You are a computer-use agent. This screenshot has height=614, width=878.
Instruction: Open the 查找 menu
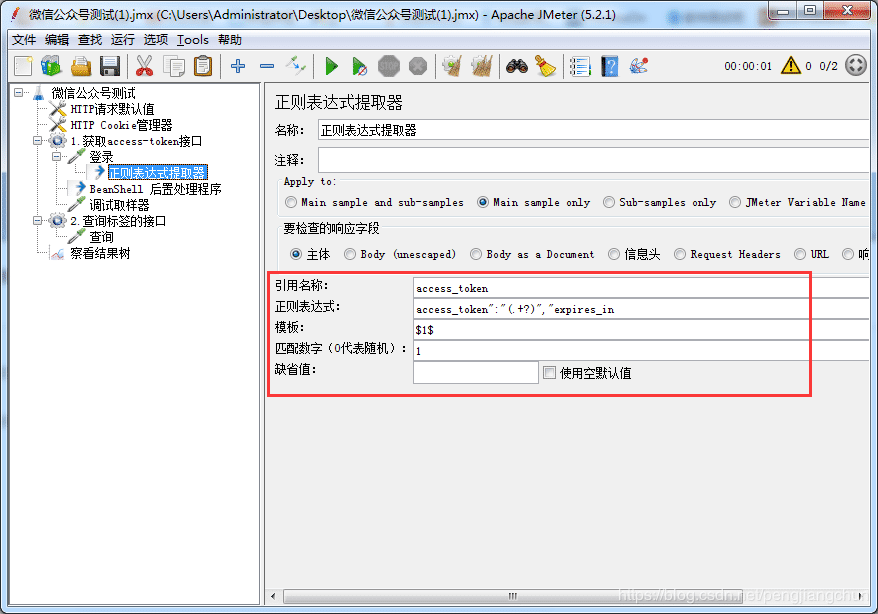pyautogui.click(x=90, y=40)
